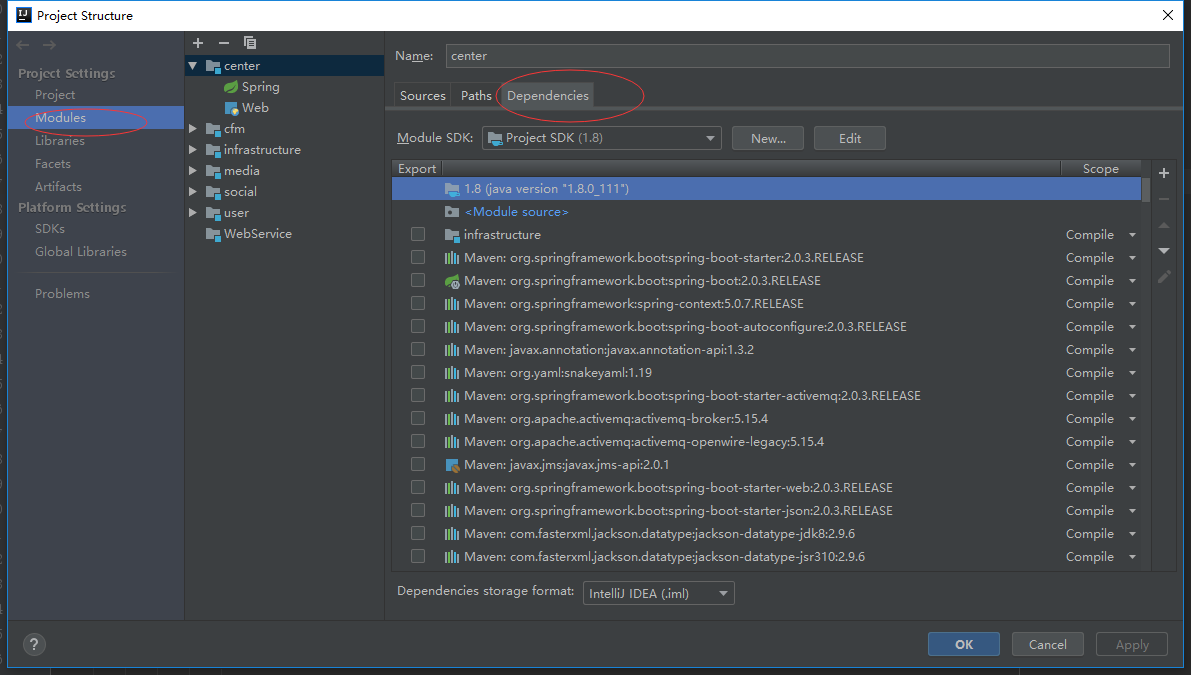The width and height of the screenshot is (1191, 675).
Task: Click the Module source folder icon
Action: (452, 212)
